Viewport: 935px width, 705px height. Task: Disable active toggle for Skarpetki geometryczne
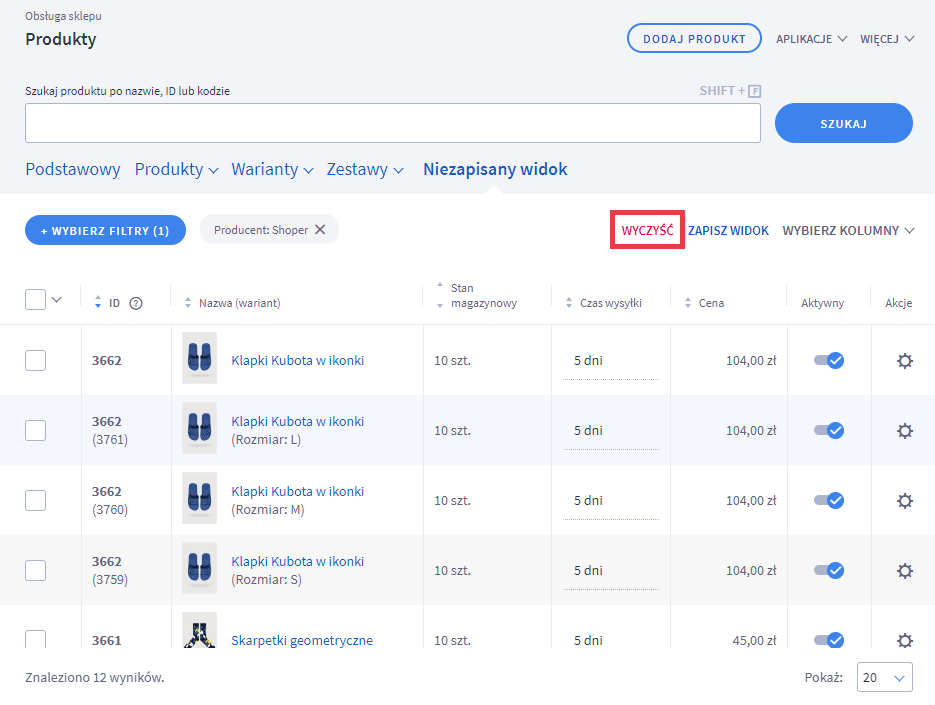829,640
